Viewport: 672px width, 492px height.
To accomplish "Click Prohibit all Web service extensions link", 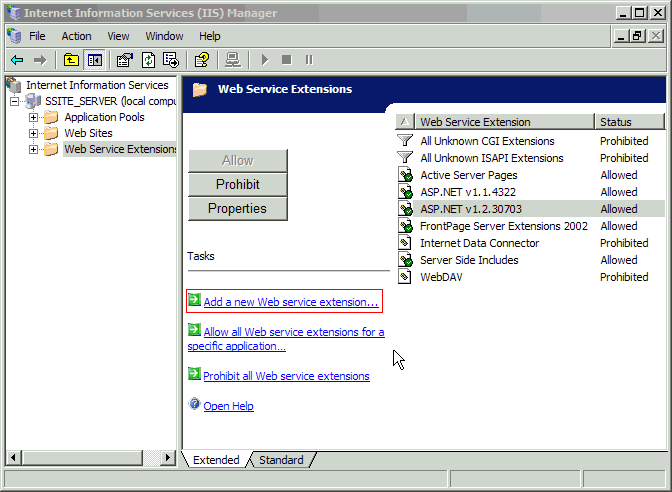I will pyautogui.click(x=286, y=376).
